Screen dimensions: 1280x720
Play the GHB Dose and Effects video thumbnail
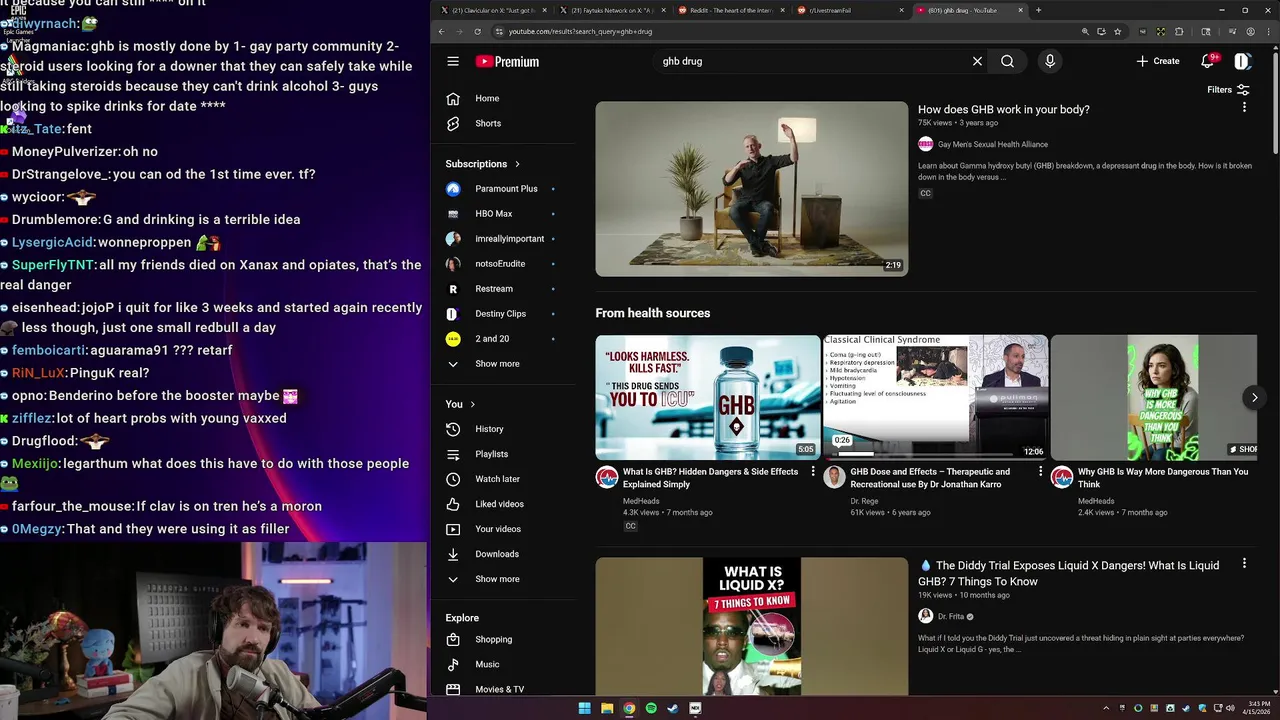pos(935,397)
